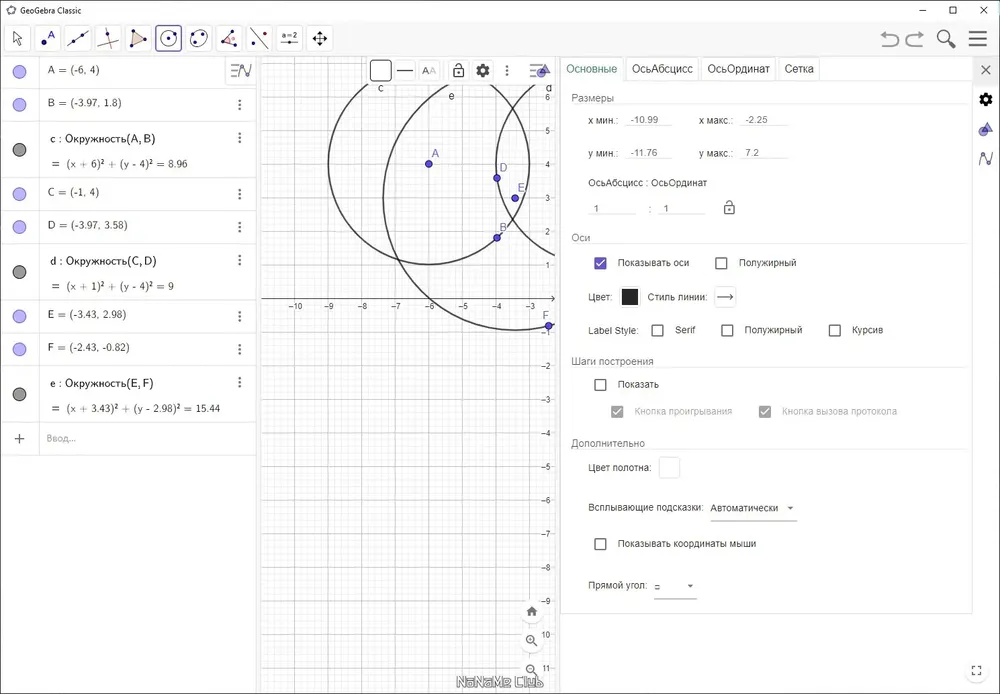This screenshot has height=694, width=1000.
Task: Switch to the ОсьАбсцисс tab
Action: pos(662,69)
